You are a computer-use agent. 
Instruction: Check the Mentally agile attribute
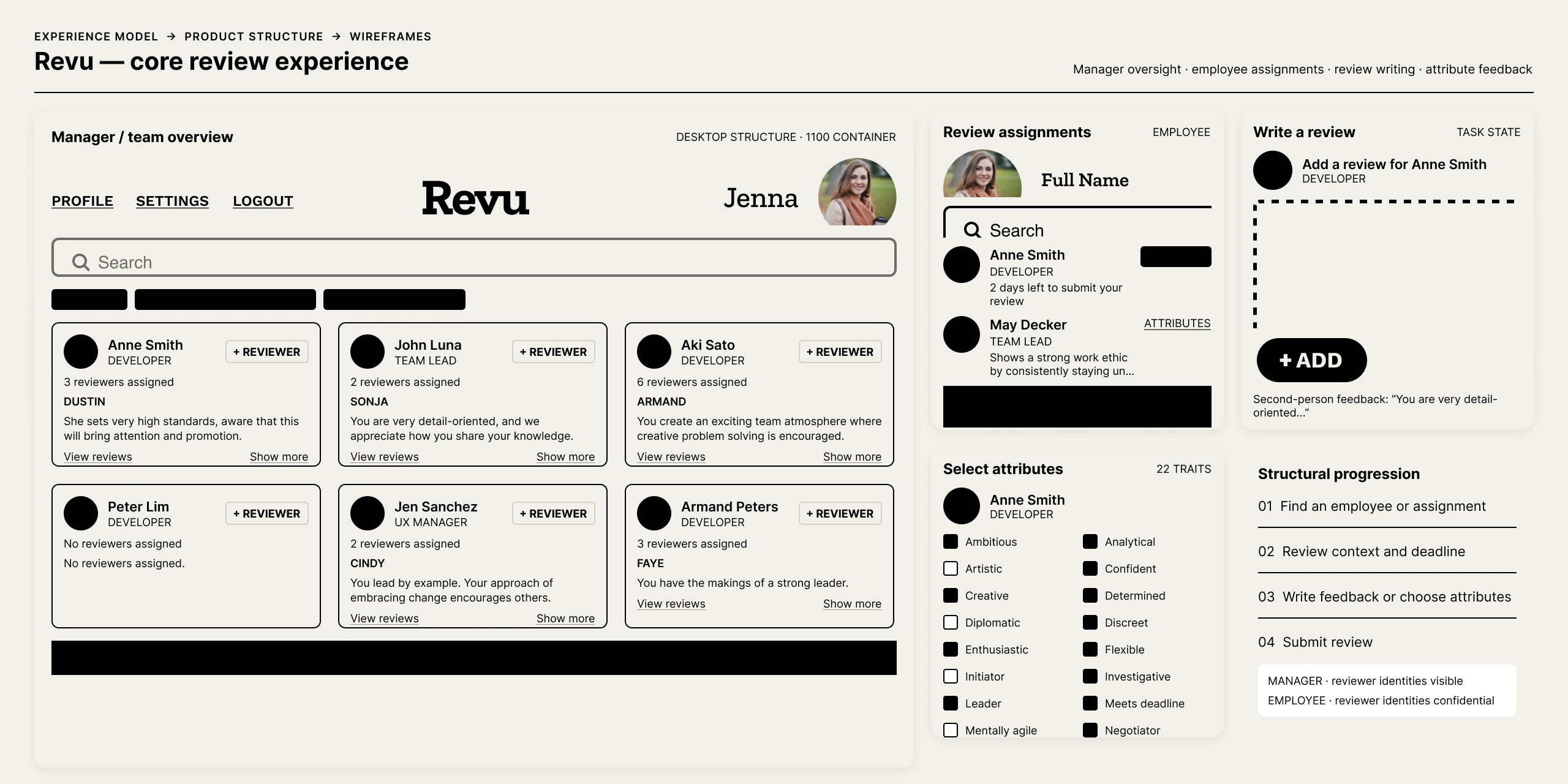(x=951, y=730)
